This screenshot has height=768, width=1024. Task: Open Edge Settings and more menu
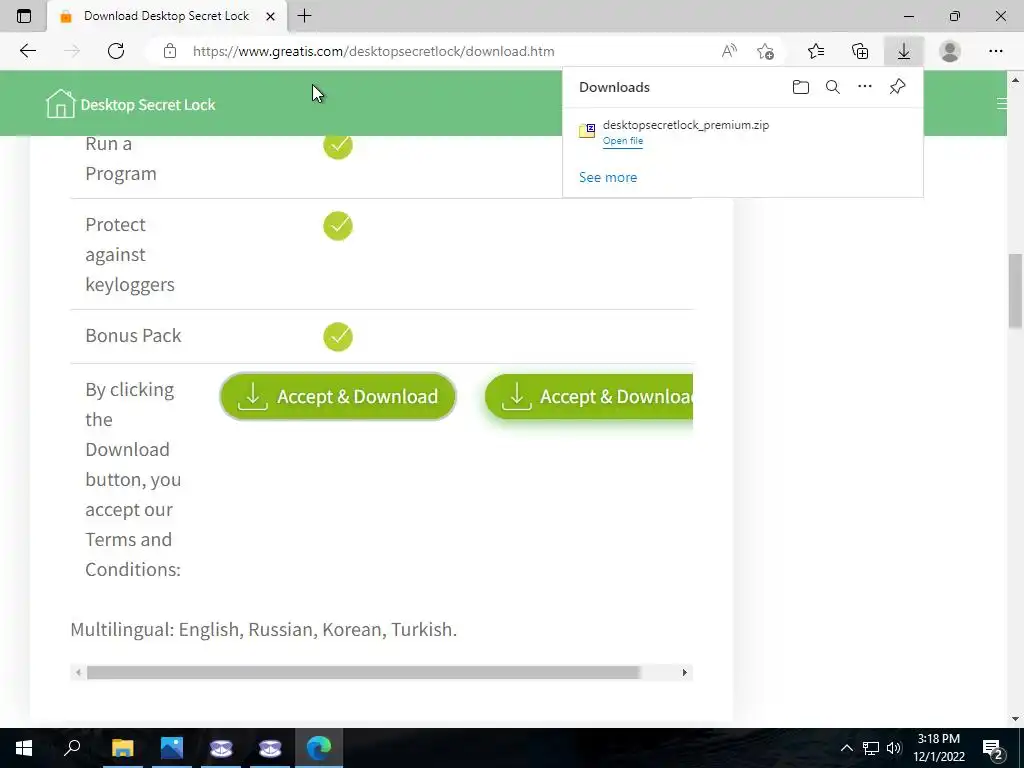tap(995, 51)
